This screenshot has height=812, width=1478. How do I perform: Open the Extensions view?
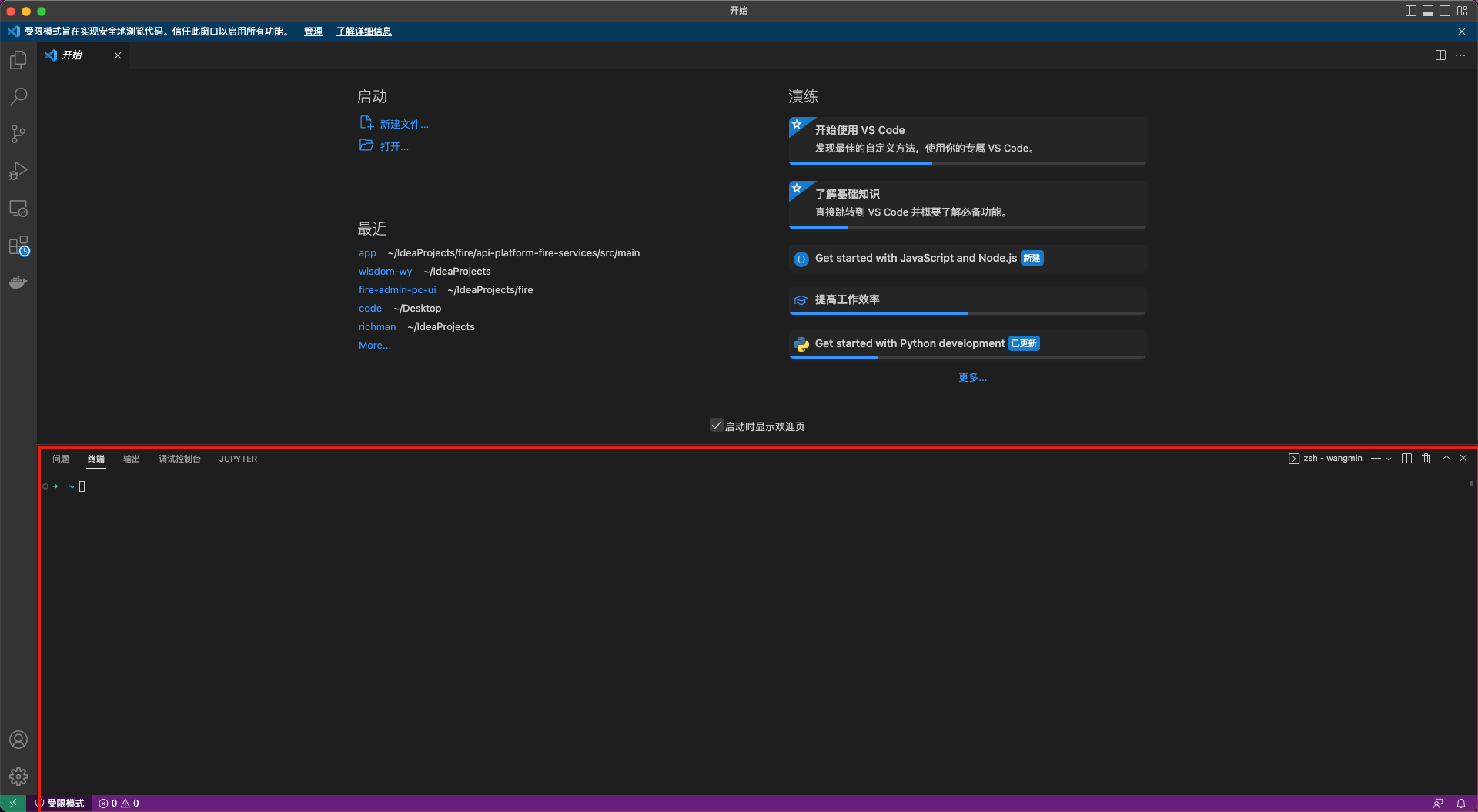18,246
